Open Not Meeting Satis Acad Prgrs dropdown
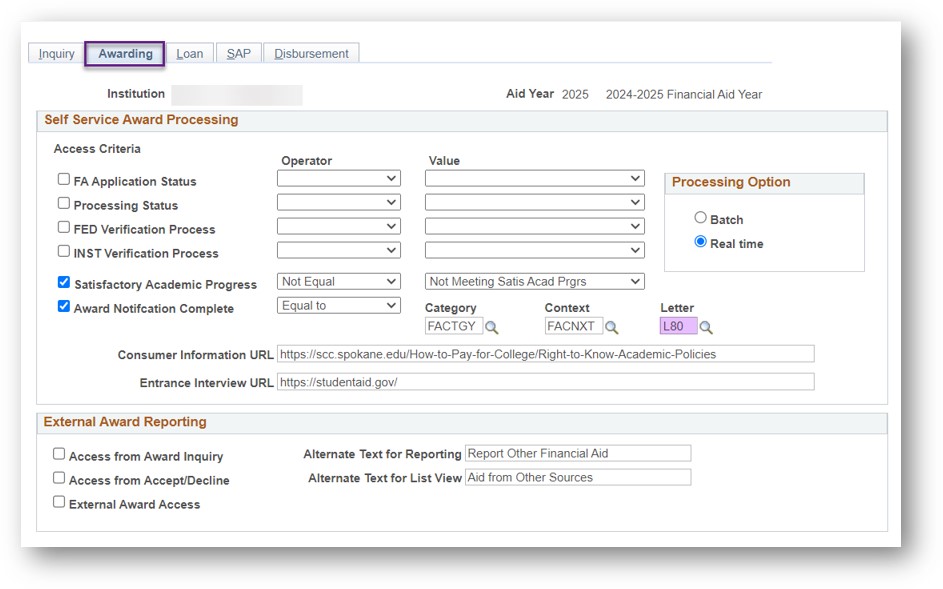Image resolution: width=943 pixels, height=589 pixels. pos(535,282)
